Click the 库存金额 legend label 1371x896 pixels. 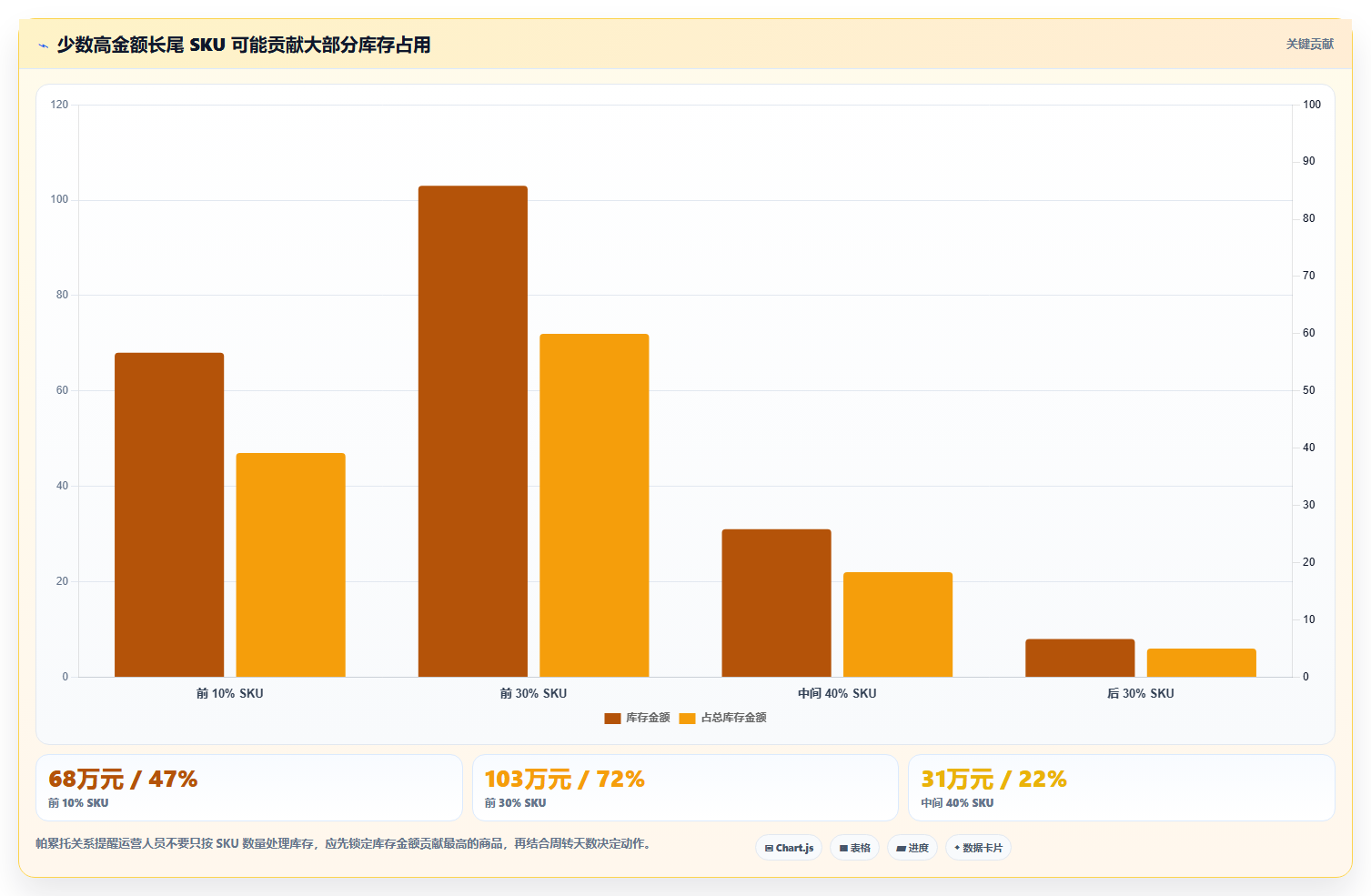coord(648,718)
